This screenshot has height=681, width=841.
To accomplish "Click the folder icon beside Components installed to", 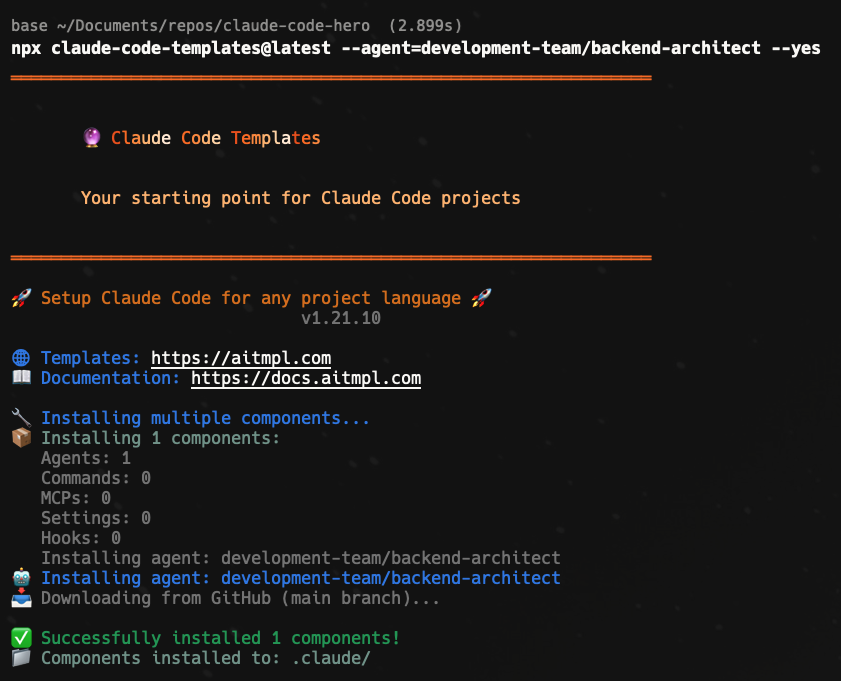I will click(21, 657).
